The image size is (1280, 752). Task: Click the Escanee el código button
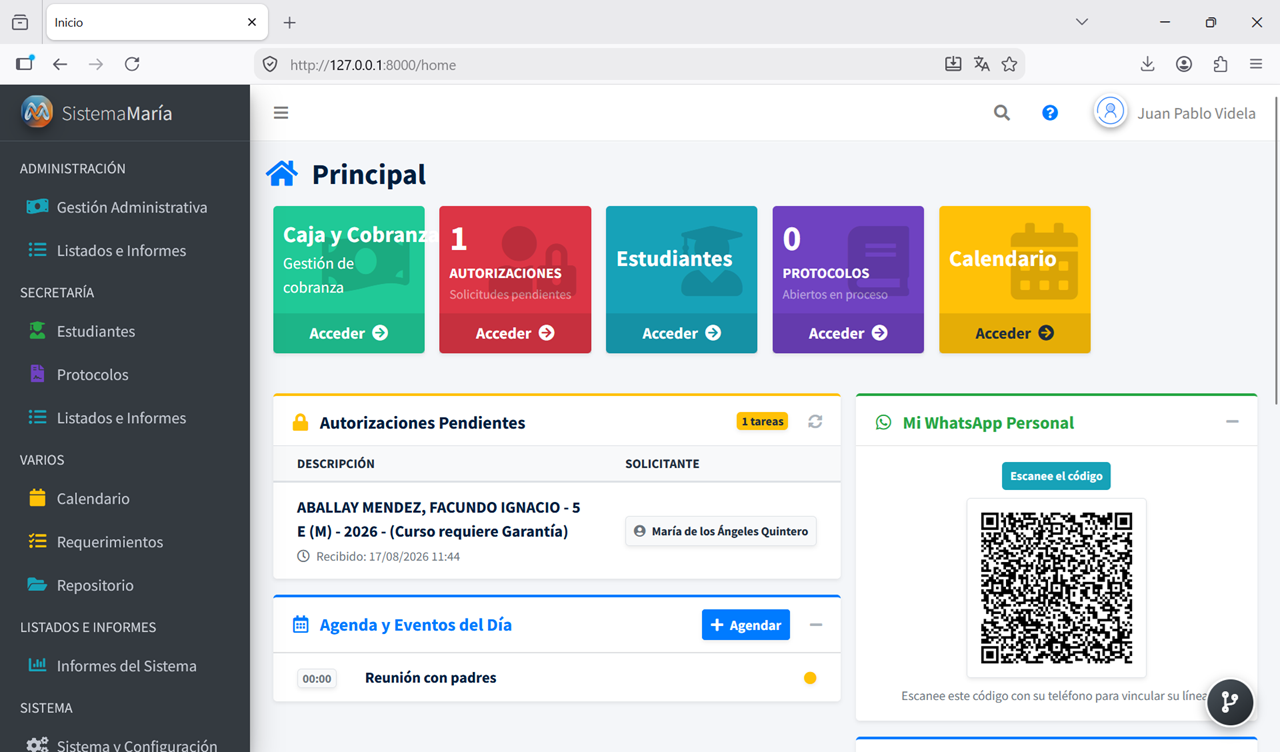coord(1056,476)
